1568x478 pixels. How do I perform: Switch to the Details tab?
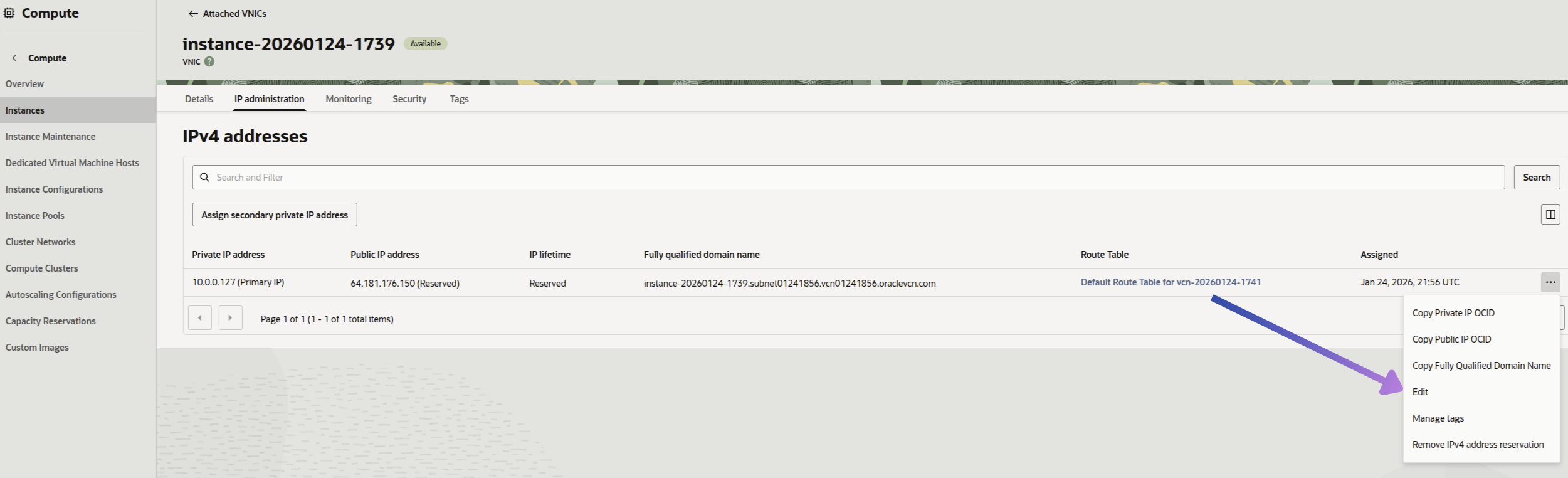199,99
